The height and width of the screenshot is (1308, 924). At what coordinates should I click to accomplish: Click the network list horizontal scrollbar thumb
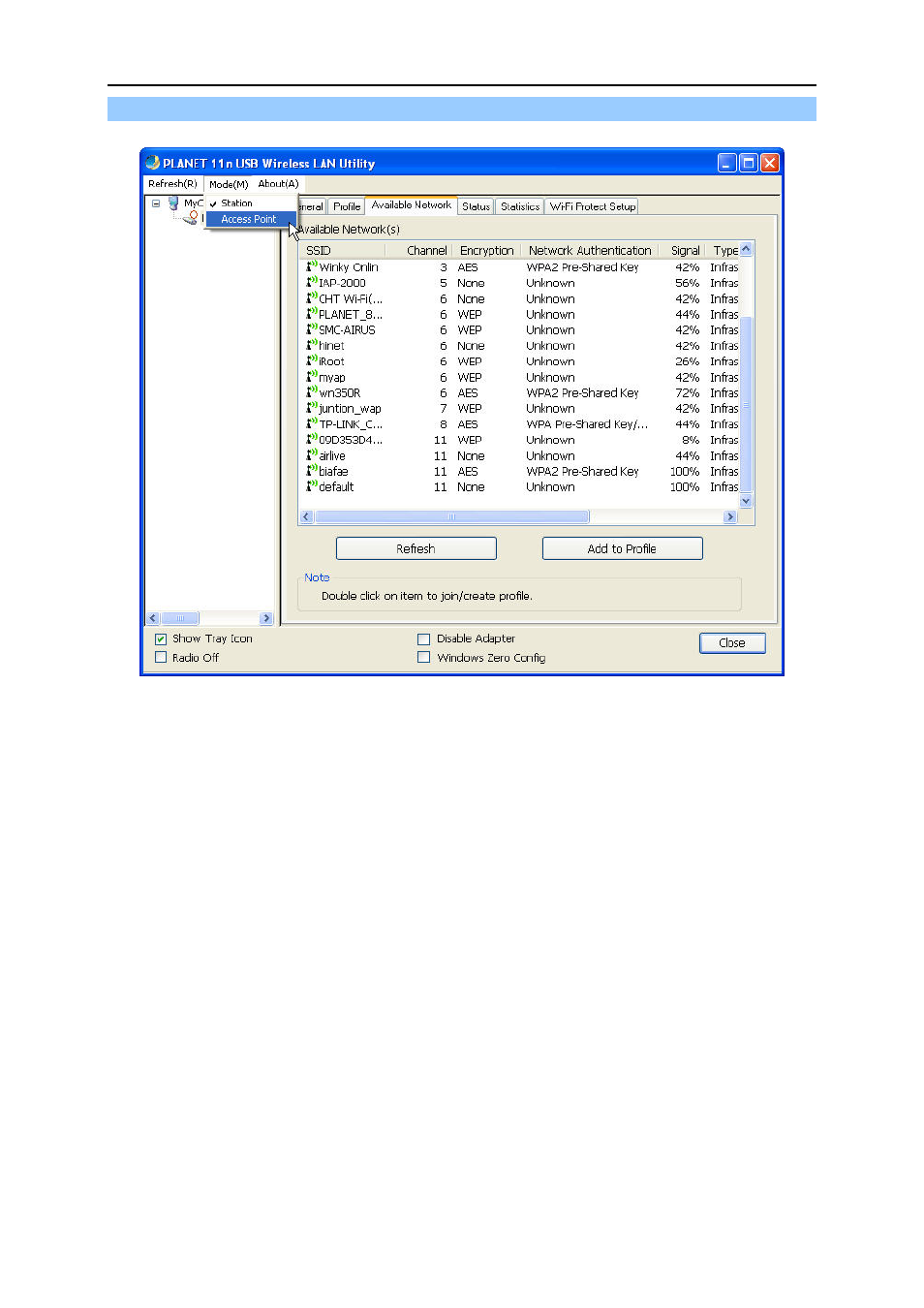[451, 516]
